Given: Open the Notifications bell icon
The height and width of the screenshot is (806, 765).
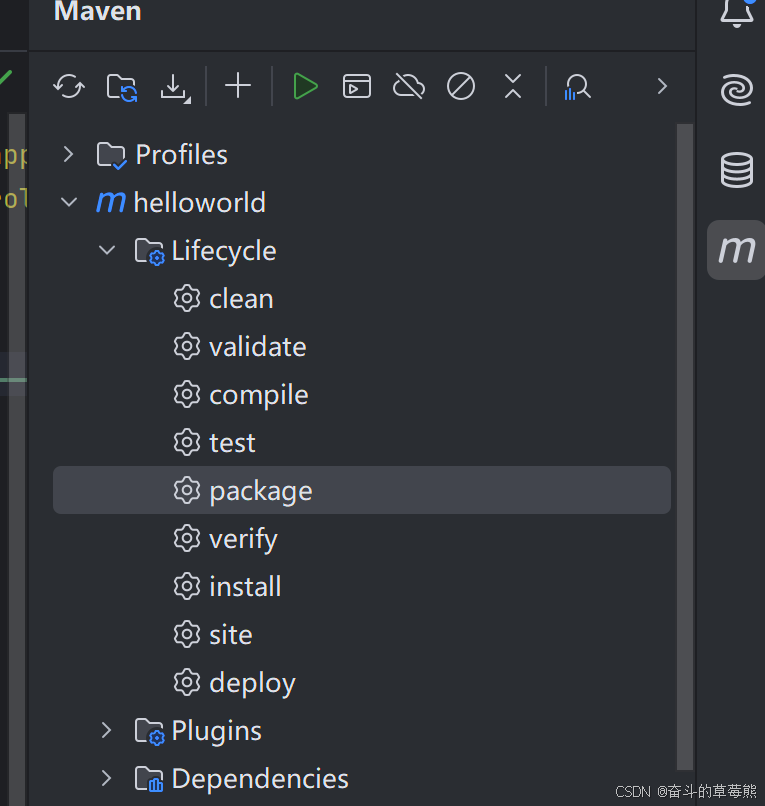Looking at the screenshot, I should pos(737,11).
